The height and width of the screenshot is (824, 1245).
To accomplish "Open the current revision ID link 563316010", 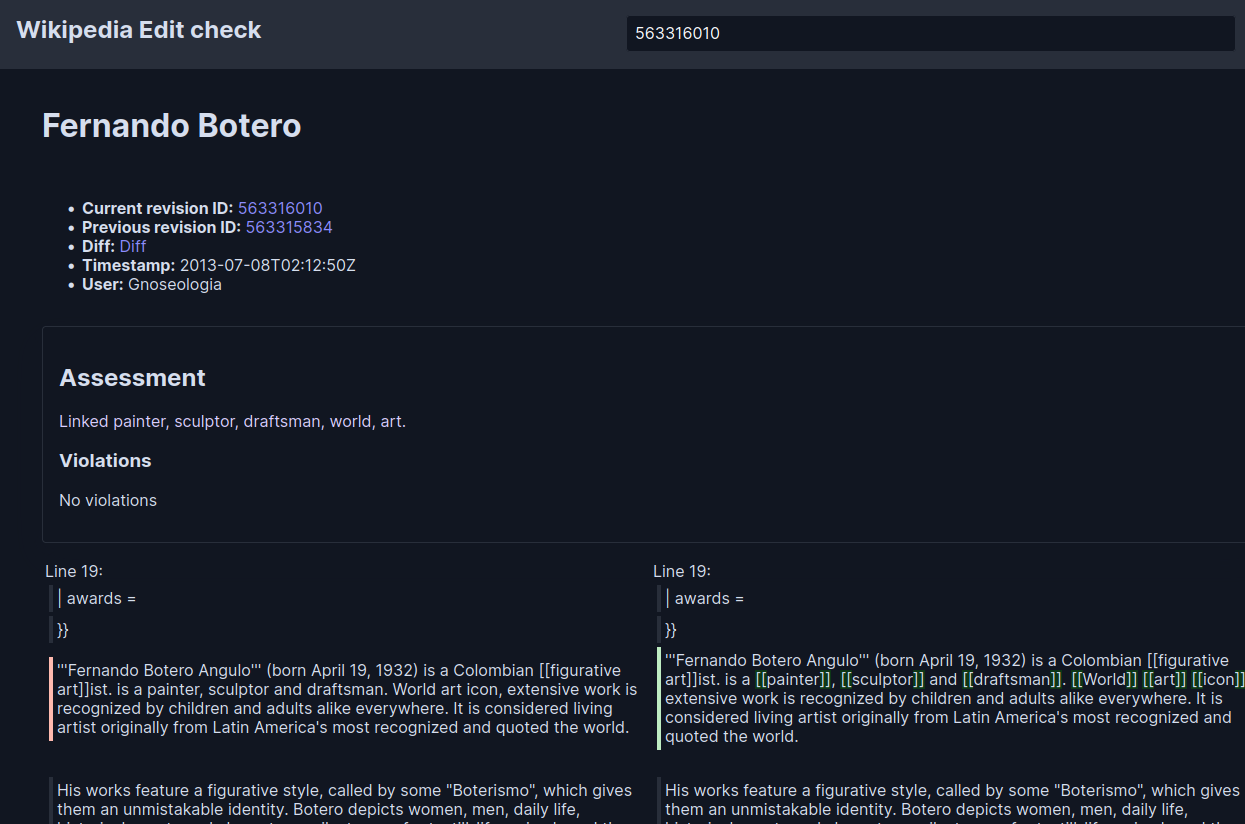I will [280, 208].
